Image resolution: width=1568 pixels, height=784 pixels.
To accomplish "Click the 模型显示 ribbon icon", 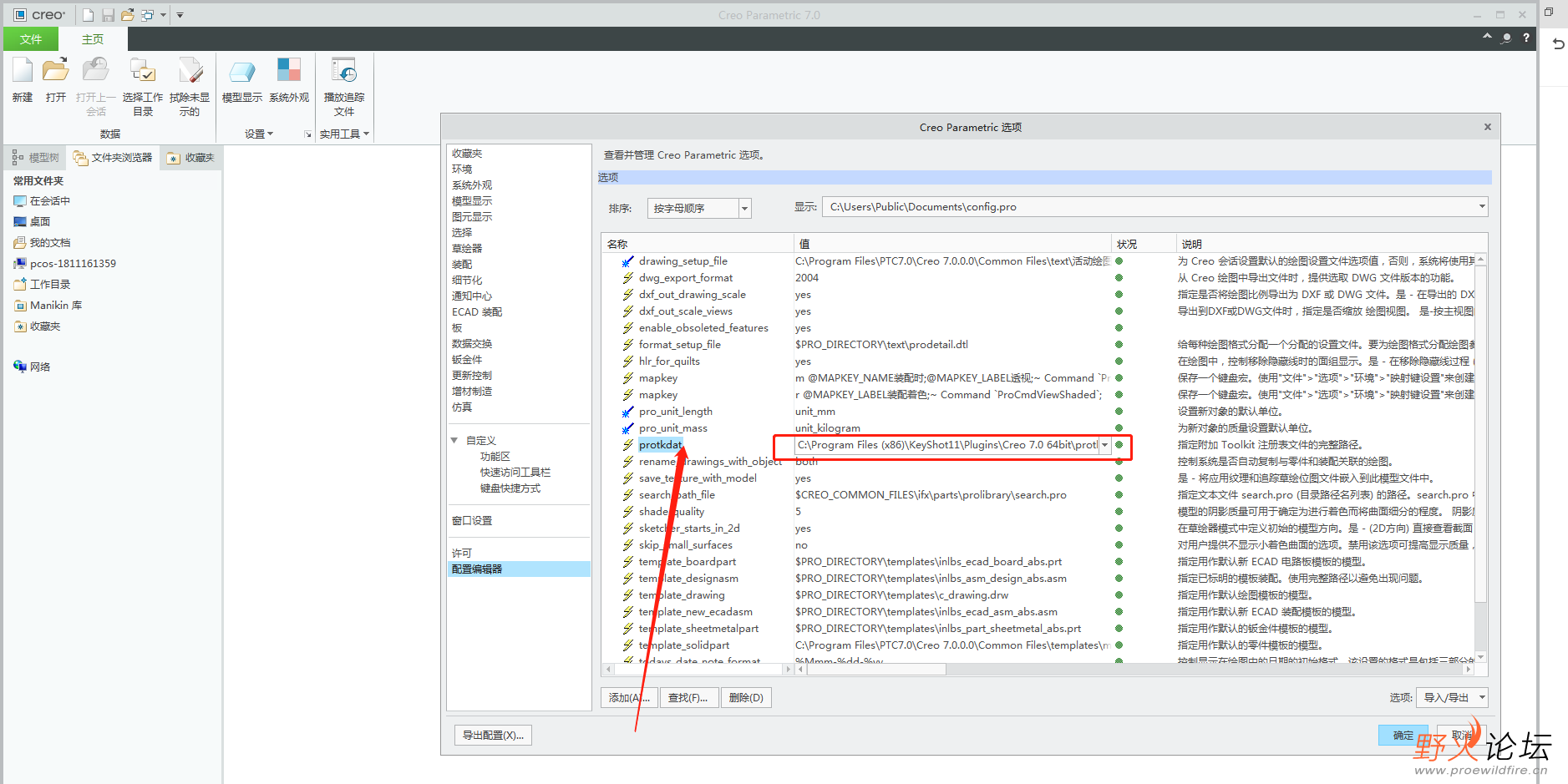I will [242, 81].
